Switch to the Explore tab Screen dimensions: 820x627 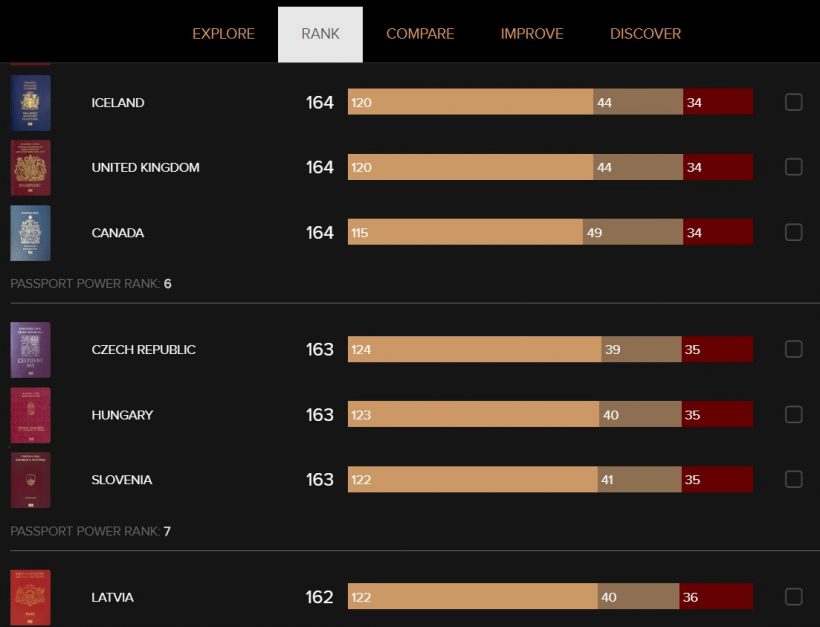(223, 34)
